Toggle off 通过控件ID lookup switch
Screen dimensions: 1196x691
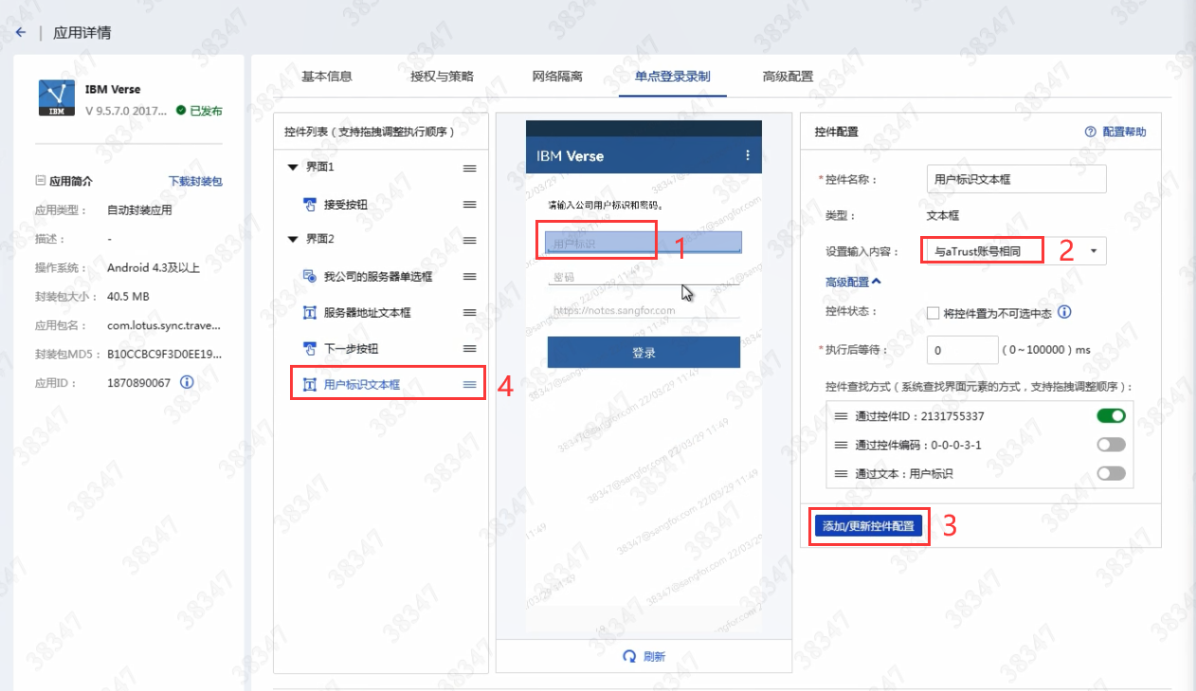point(1111,416)
